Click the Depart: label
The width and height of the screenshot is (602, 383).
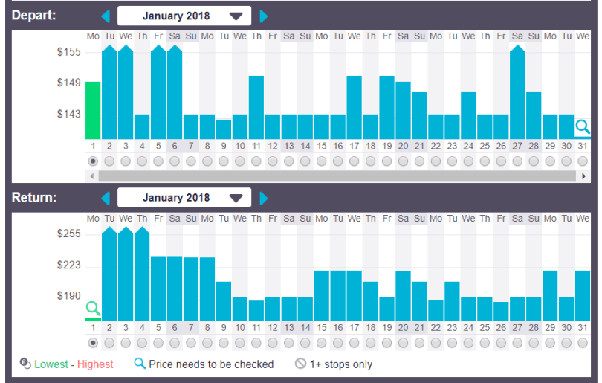(34, 15)
